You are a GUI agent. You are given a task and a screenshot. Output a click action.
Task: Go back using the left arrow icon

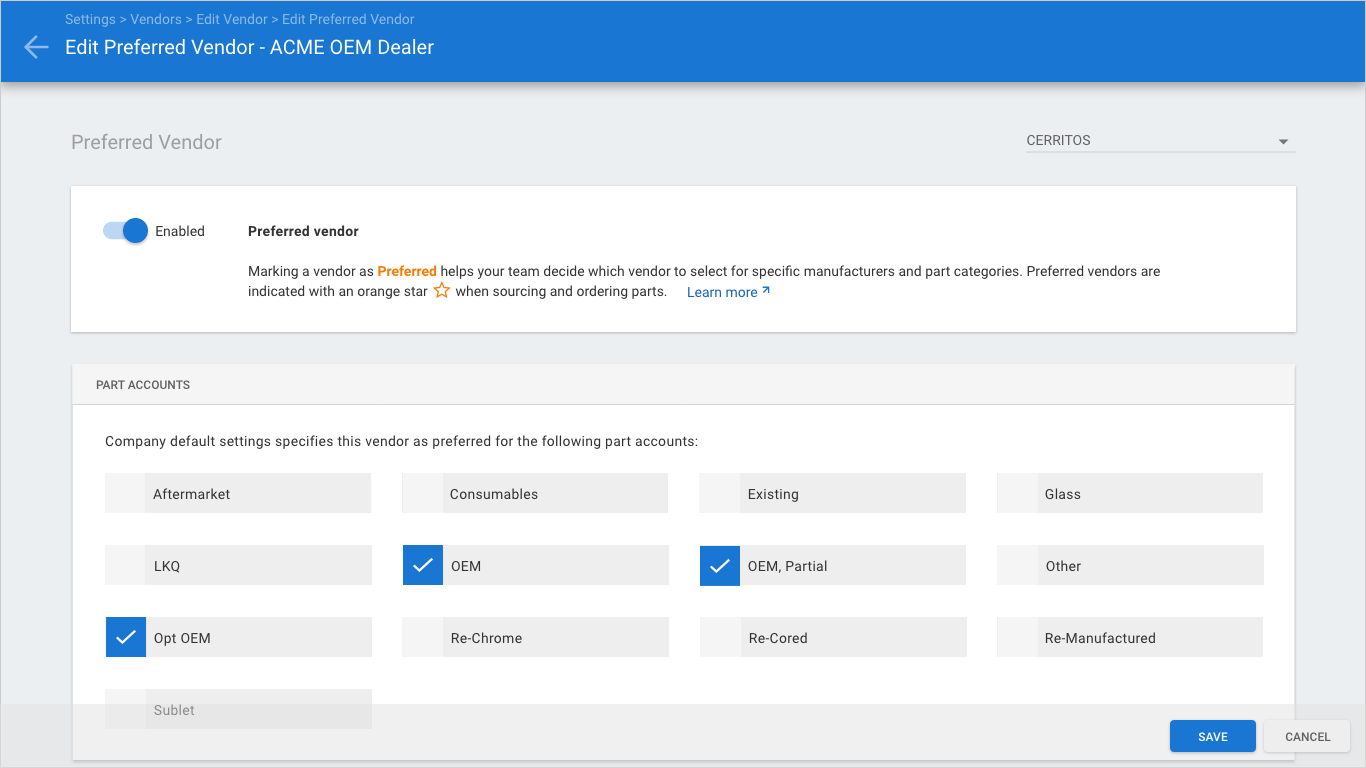[36, 47]
